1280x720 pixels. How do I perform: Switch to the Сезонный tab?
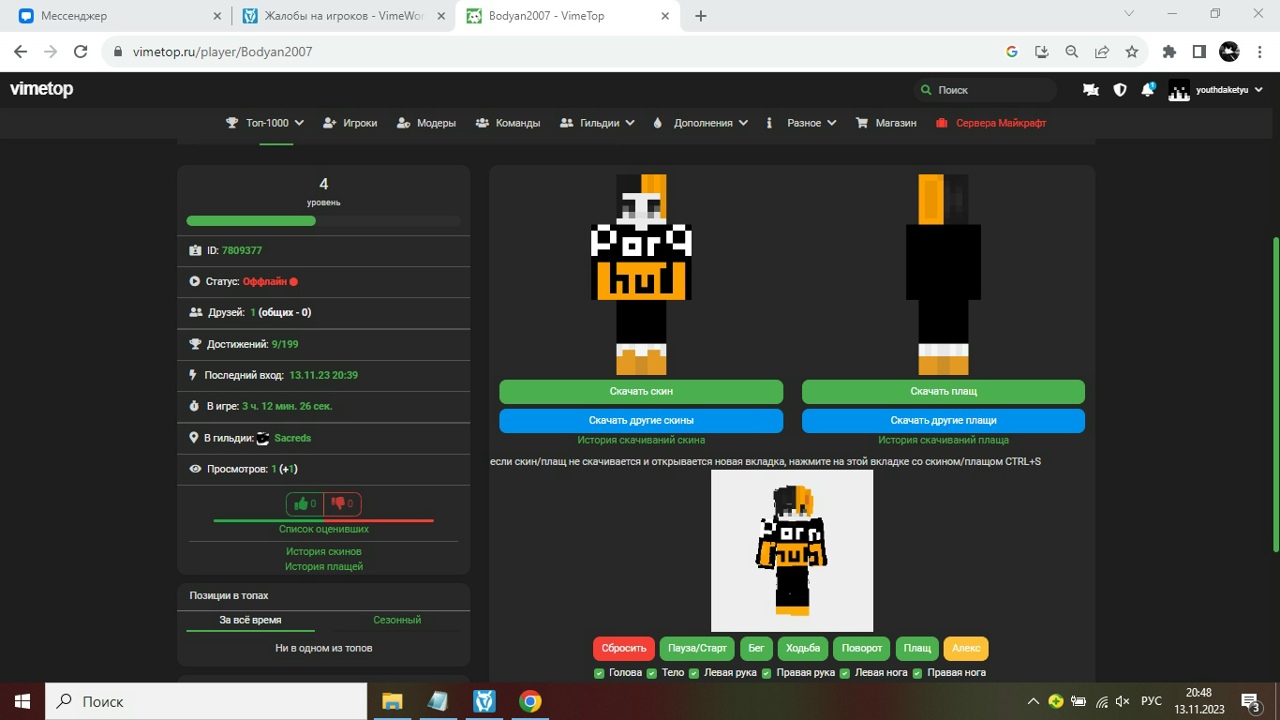pos(397,620)
